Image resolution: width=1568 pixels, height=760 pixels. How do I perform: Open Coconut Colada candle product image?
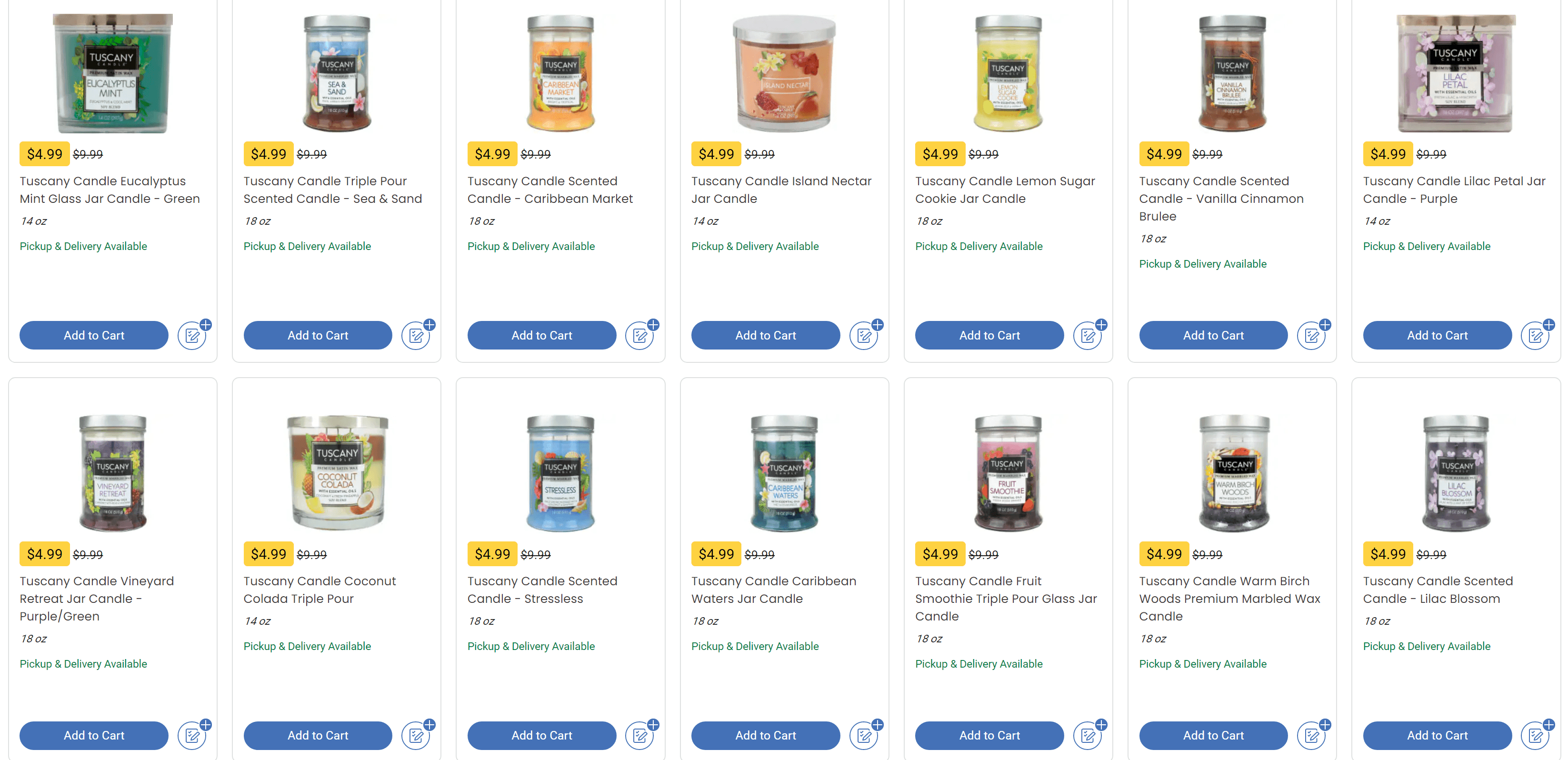337,472
